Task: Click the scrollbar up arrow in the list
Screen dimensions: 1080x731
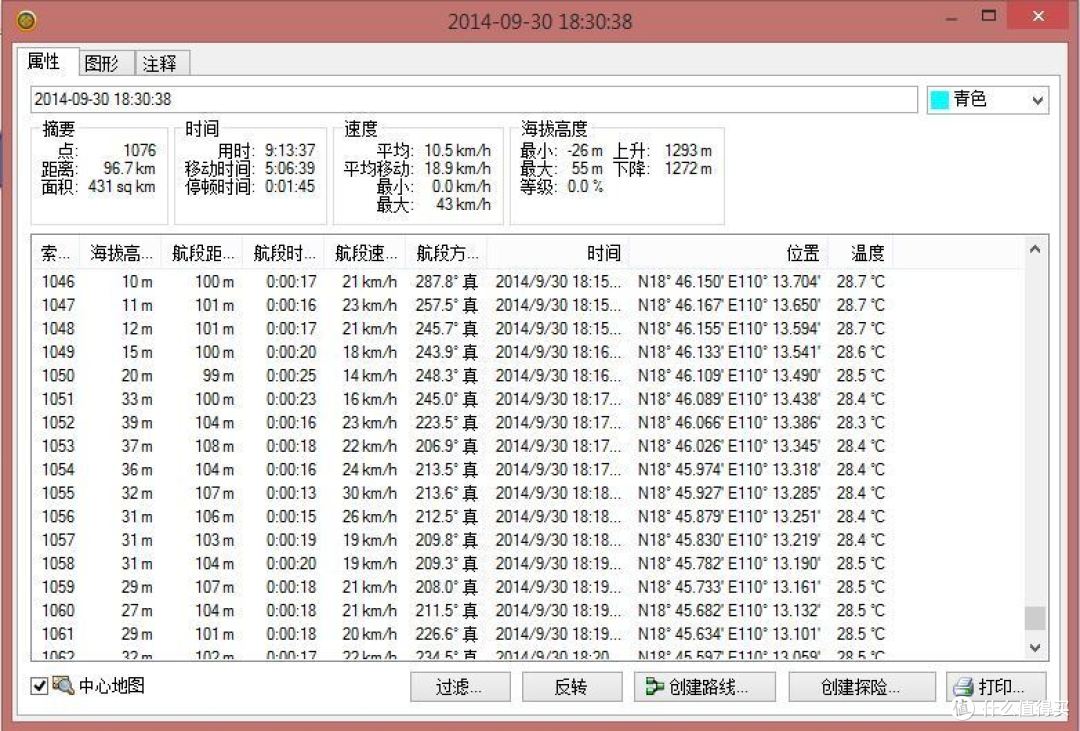Action: tap(1035, 249)
